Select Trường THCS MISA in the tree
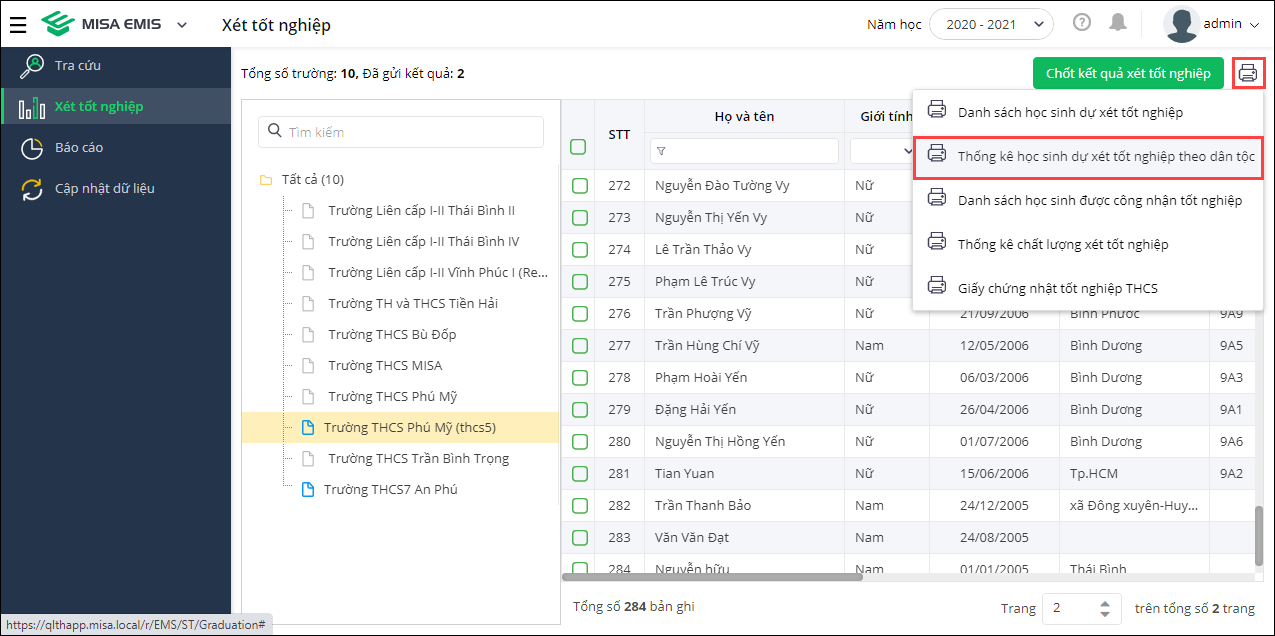 click(385, 366)
